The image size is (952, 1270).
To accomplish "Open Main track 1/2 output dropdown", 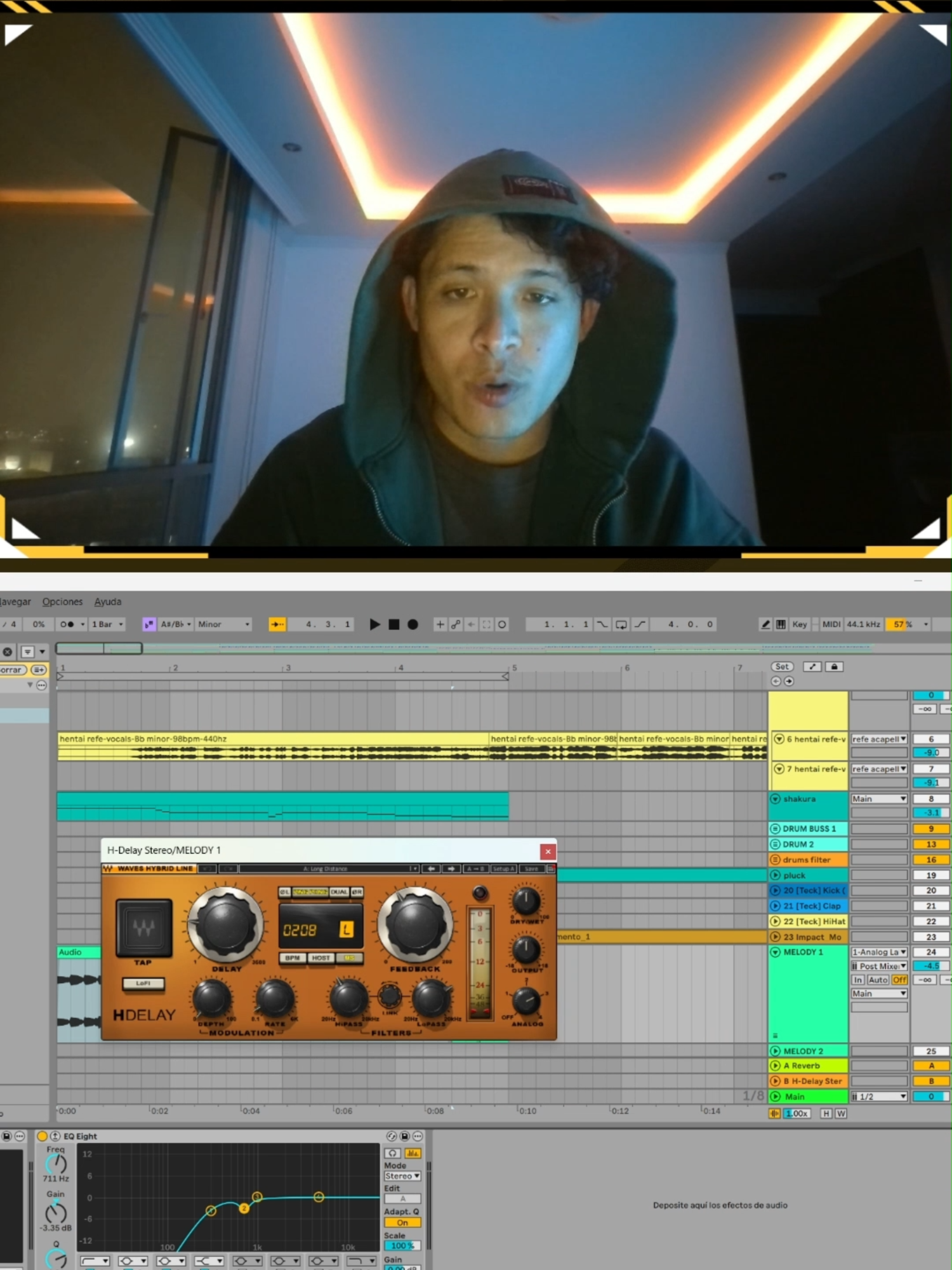I will (879, 1097).
